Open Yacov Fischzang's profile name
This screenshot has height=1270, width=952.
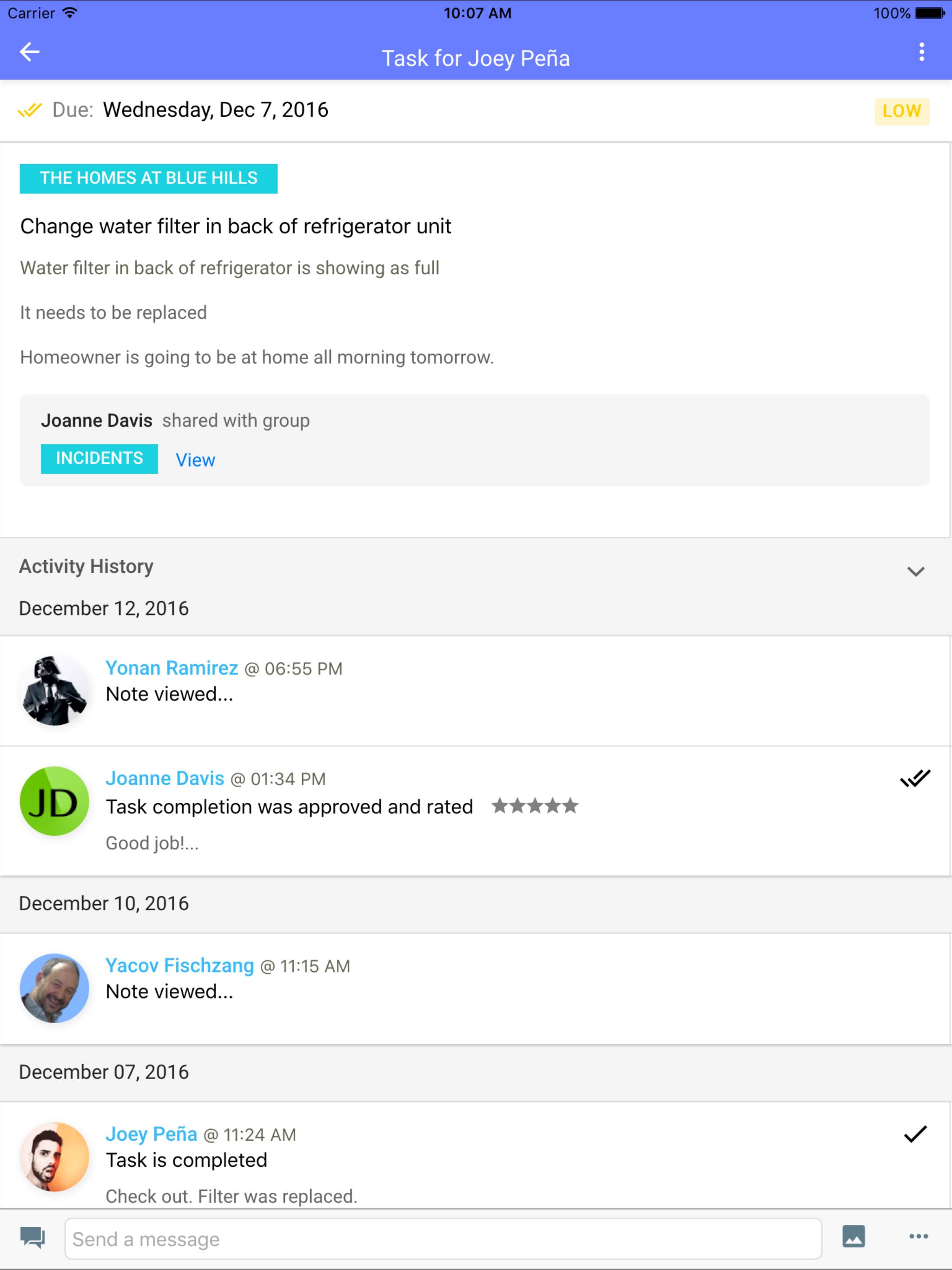pyautogui.click(x=180, y=965)
